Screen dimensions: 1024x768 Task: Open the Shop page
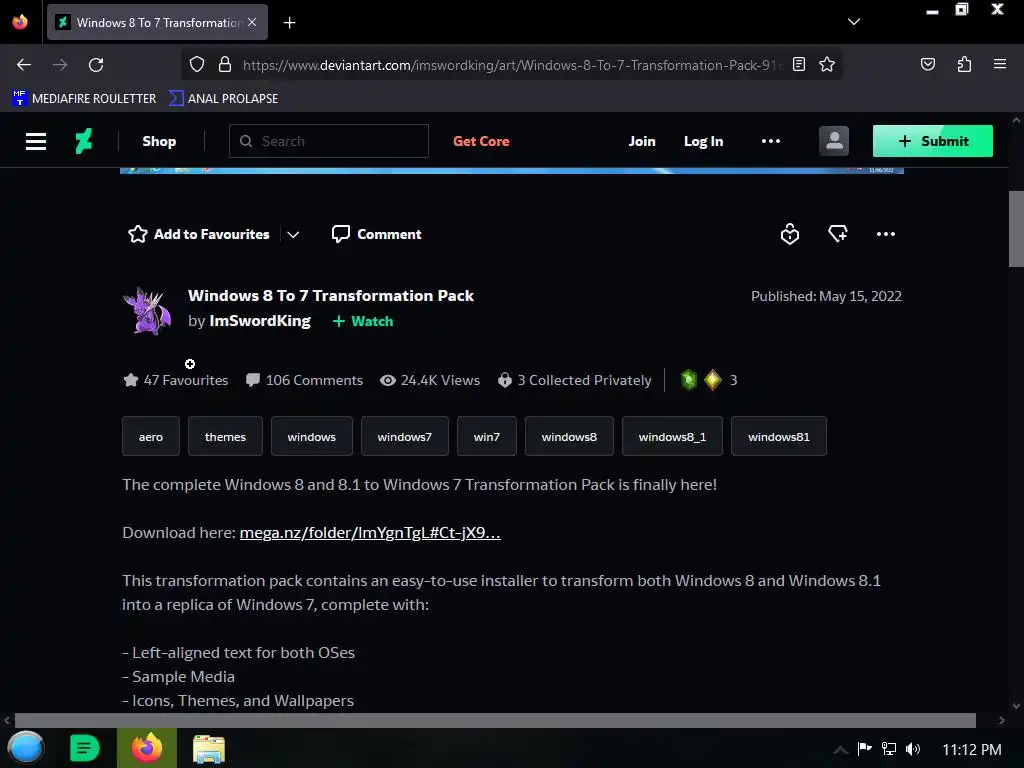(159, 141)
